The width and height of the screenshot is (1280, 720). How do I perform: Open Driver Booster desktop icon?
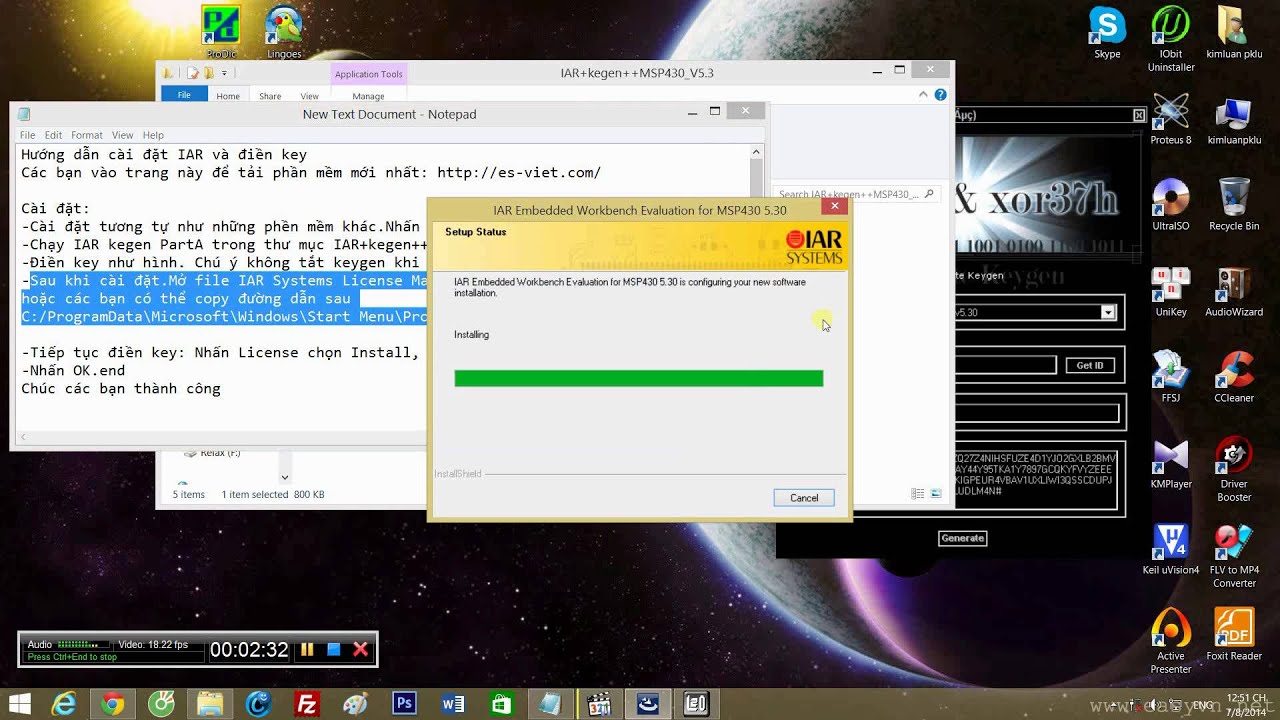1234,468
